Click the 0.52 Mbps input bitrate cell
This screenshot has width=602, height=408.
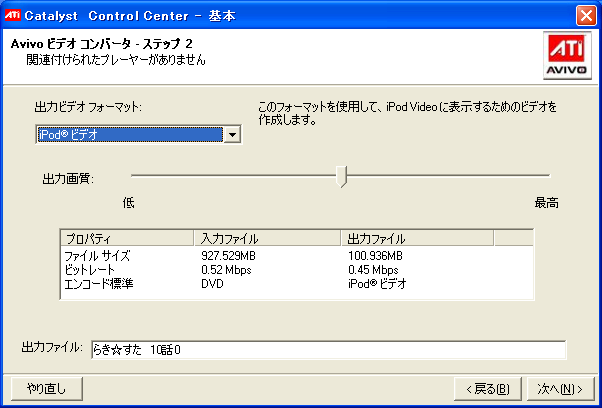[226, 270]
